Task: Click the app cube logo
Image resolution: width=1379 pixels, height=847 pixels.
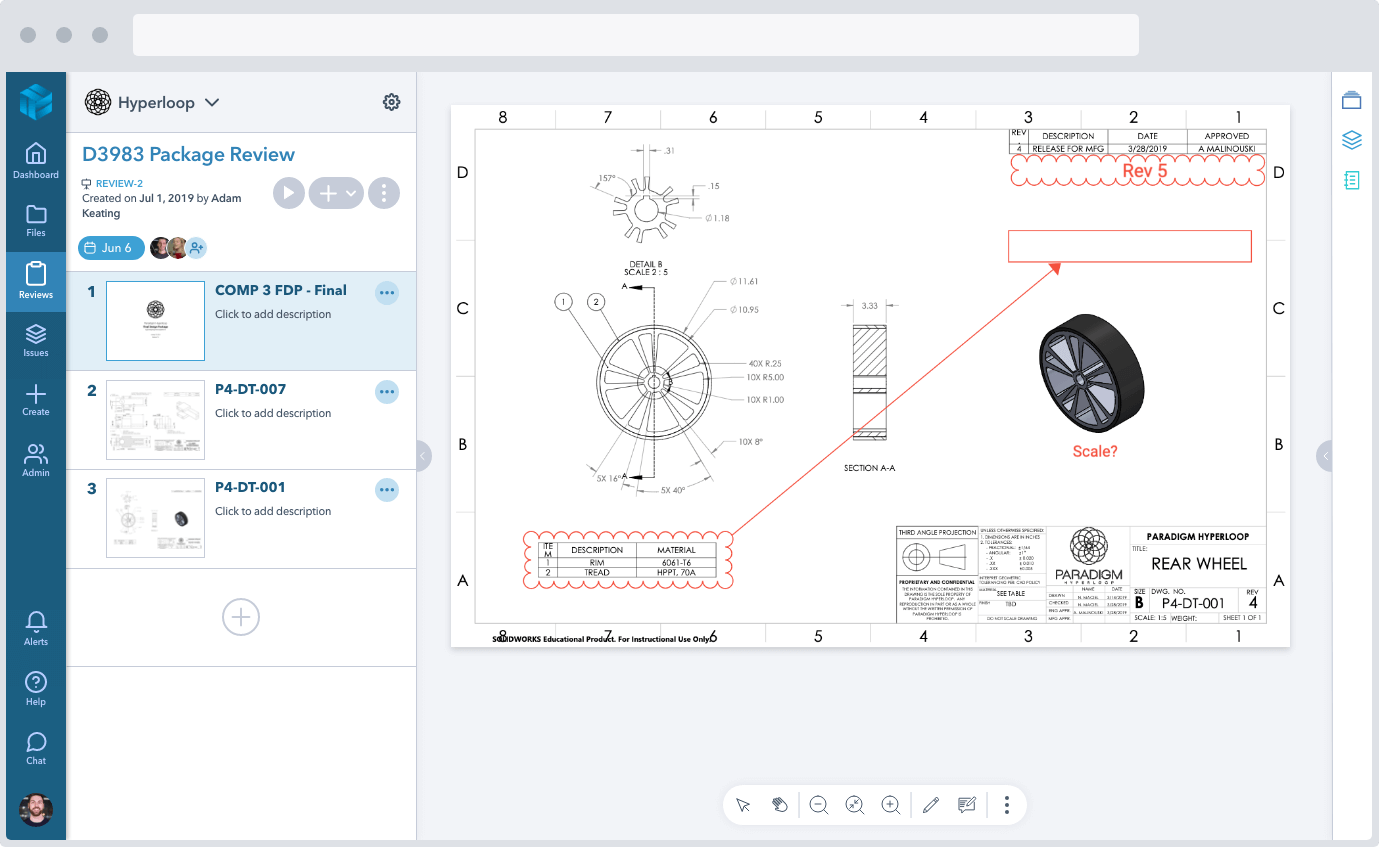Action: click(x=36, y=102)
